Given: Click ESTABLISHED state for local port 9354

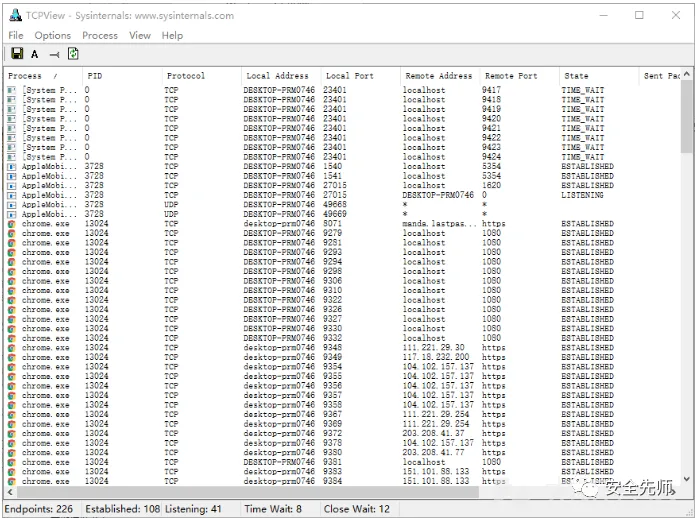Looking at the screenshot, I should click(587, 367).
